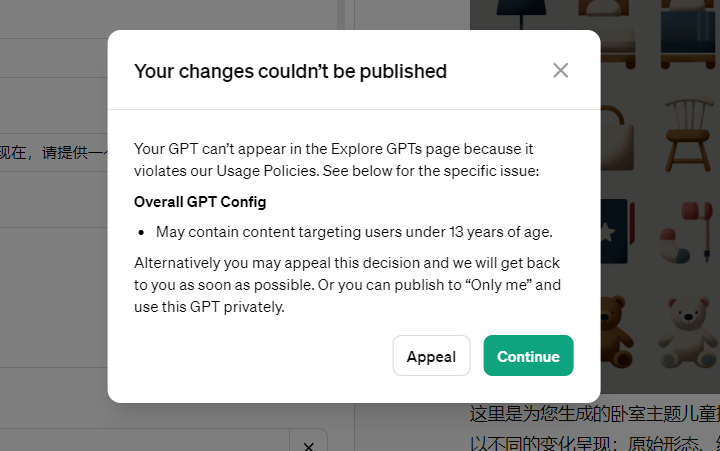Click the Chinese reply text below the image
This screenshot has width=720, height=451.
(x=595, y=429)
